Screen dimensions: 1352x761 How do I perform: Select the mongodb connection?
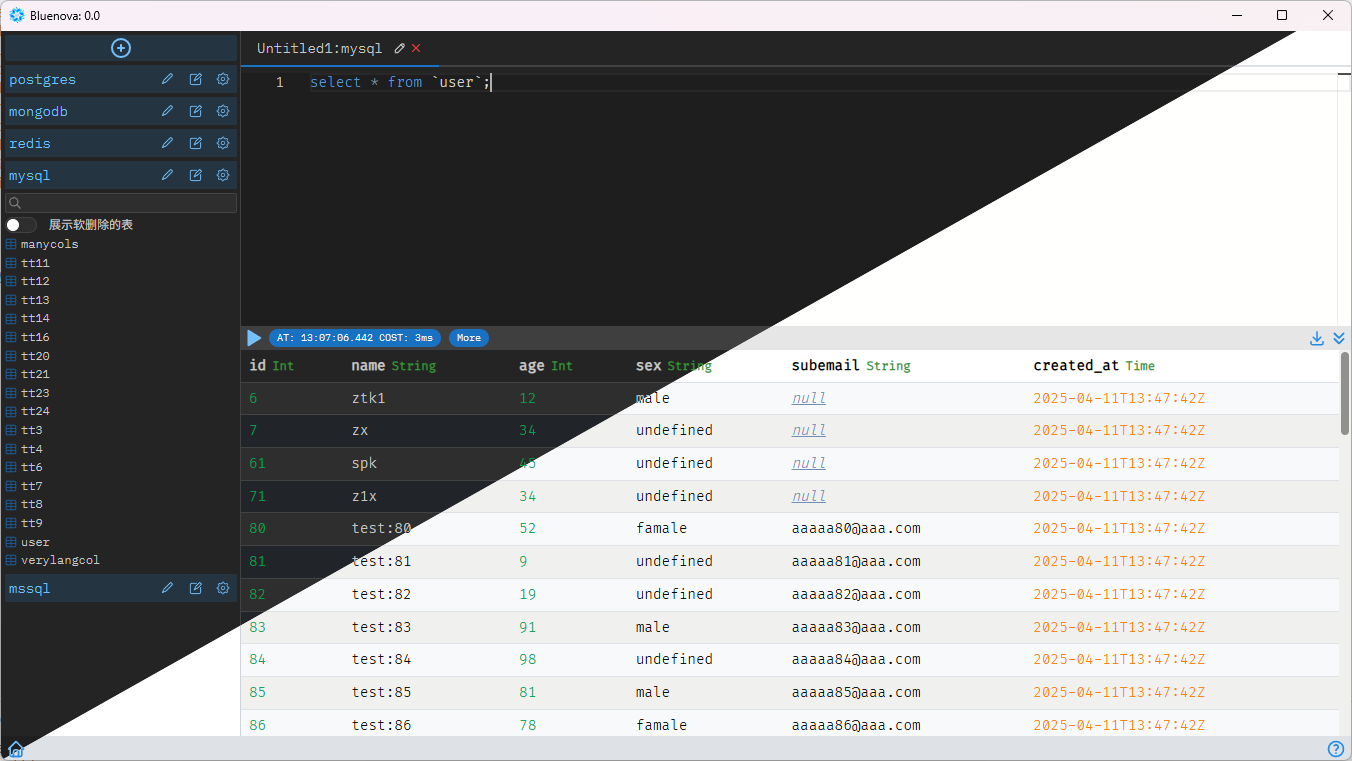coord(38,111)
